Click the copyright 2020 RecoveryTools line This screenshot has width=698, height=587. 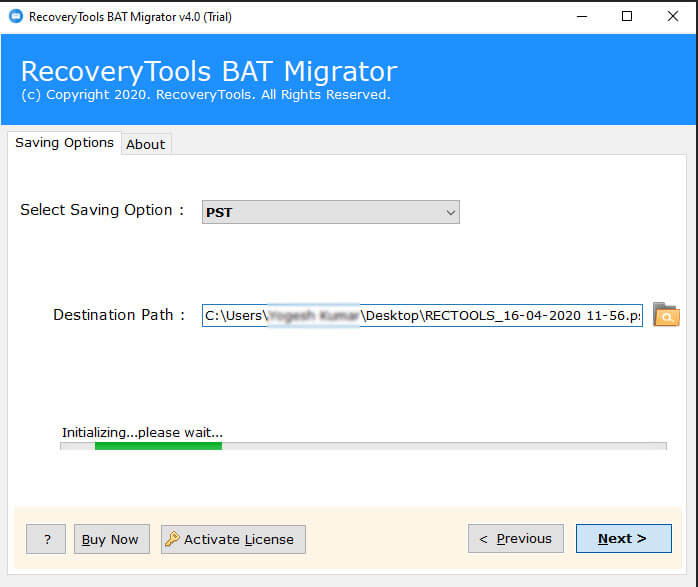pyautogui.click(x=206, y=95)
